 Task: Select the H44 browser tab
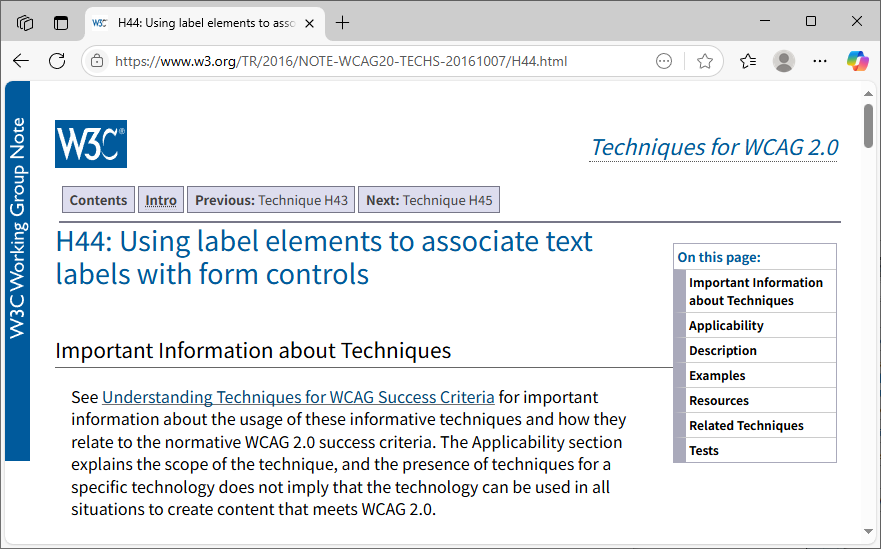coord(205,24)
